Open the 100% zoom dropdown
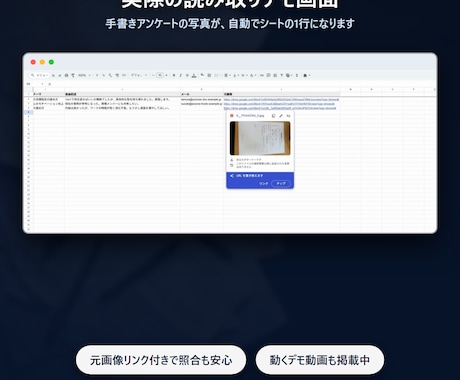The image size is (460, 380). (x=84, y=75)
